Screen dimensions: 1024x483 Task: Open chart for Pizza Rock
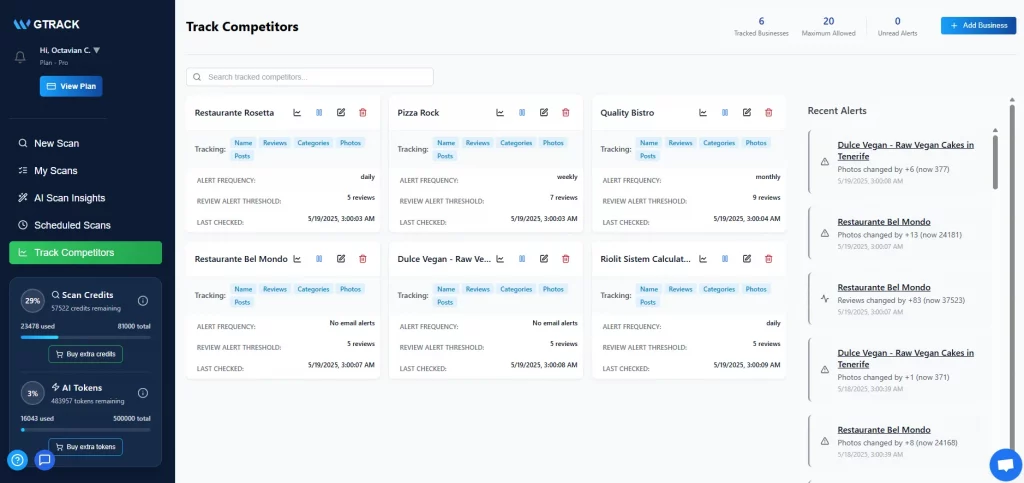pyautogui.click(x=500, y=112)
